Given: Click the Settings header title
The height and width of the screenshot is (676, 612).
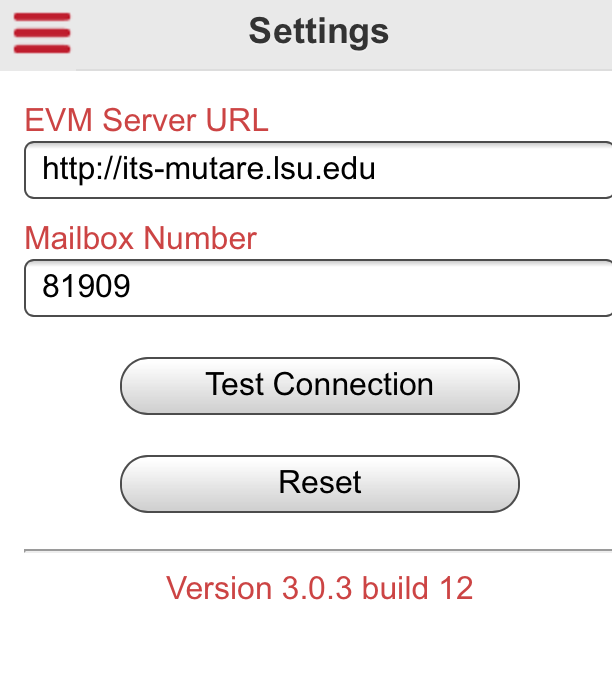Looking at the screenshot, I should [318, 32].
